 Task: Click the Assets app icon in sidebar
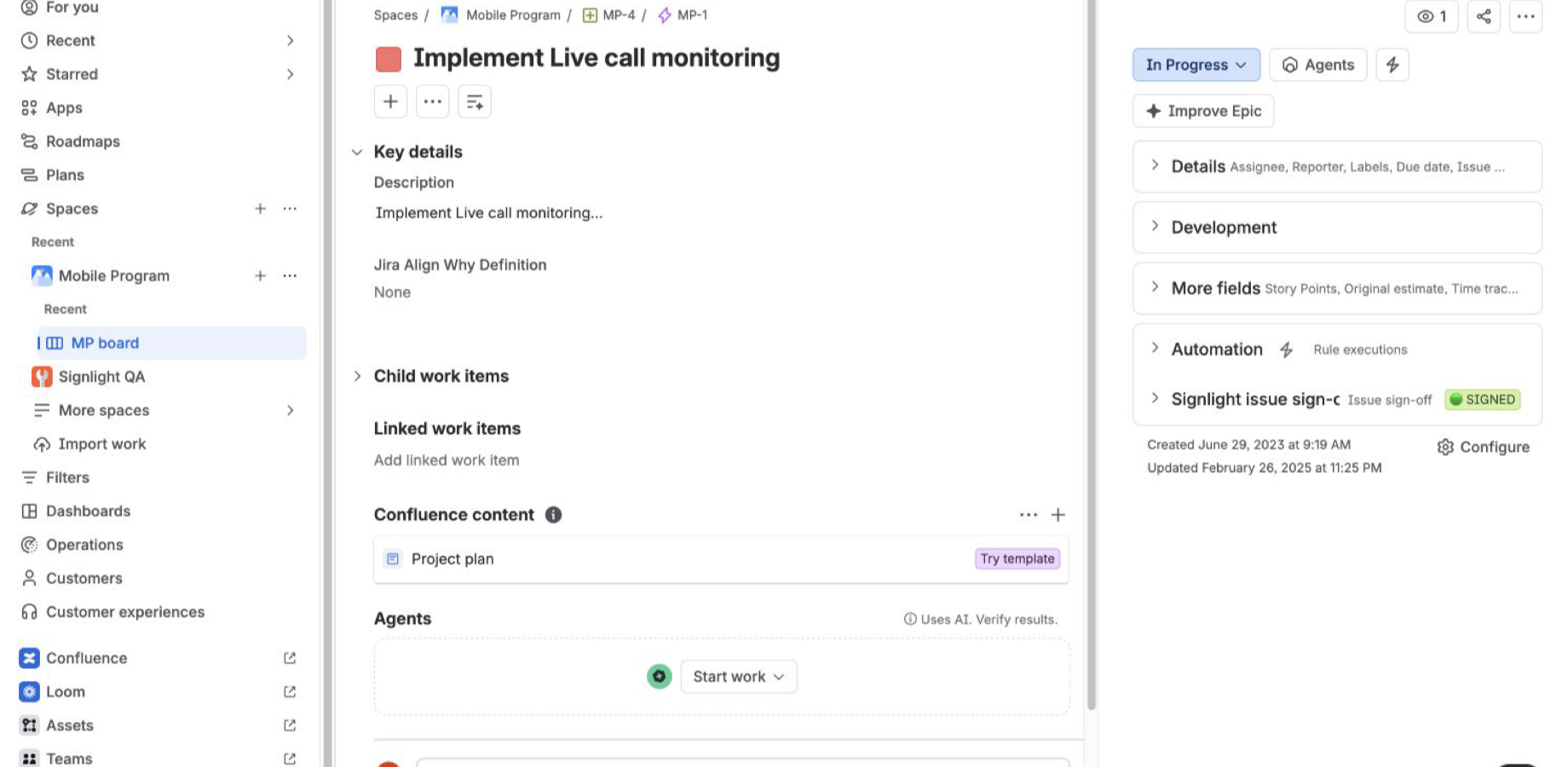[x=30, y=725]
